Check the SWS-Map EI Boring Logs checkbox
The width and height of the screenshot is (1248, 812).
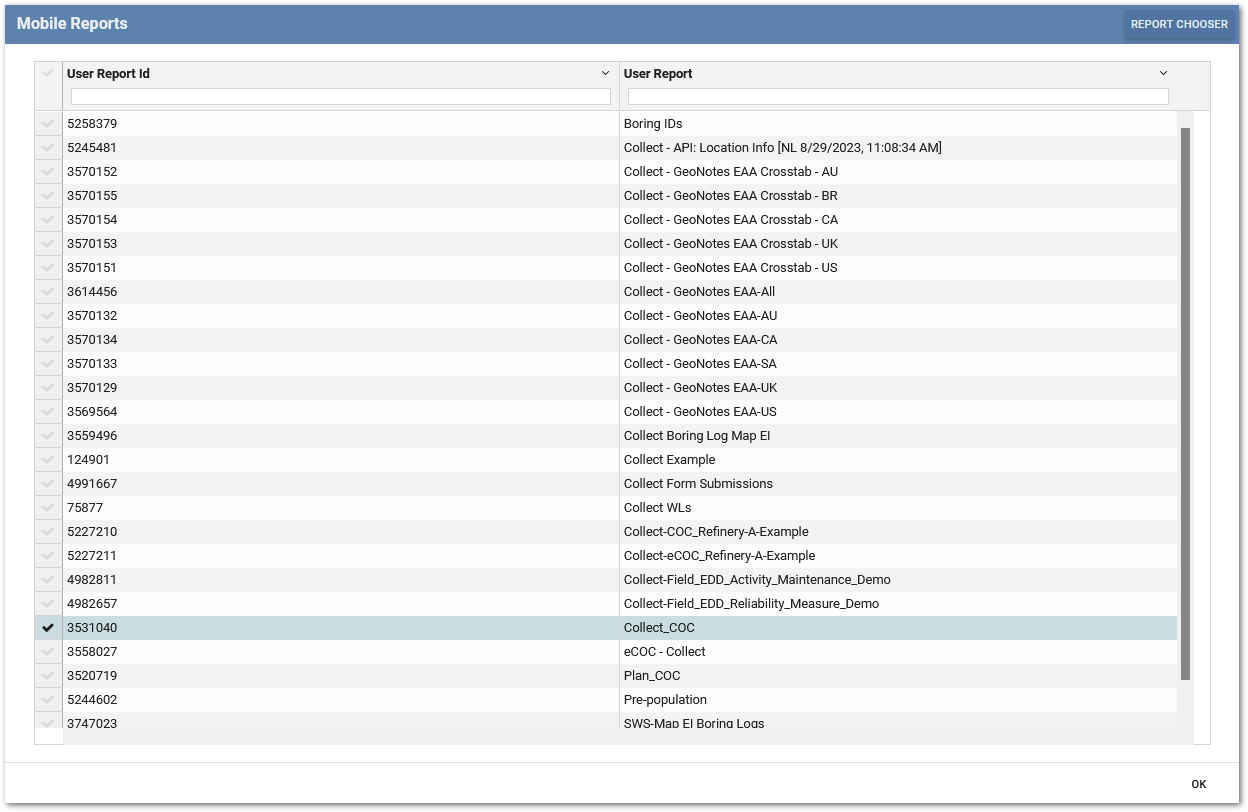pos(48,723)
